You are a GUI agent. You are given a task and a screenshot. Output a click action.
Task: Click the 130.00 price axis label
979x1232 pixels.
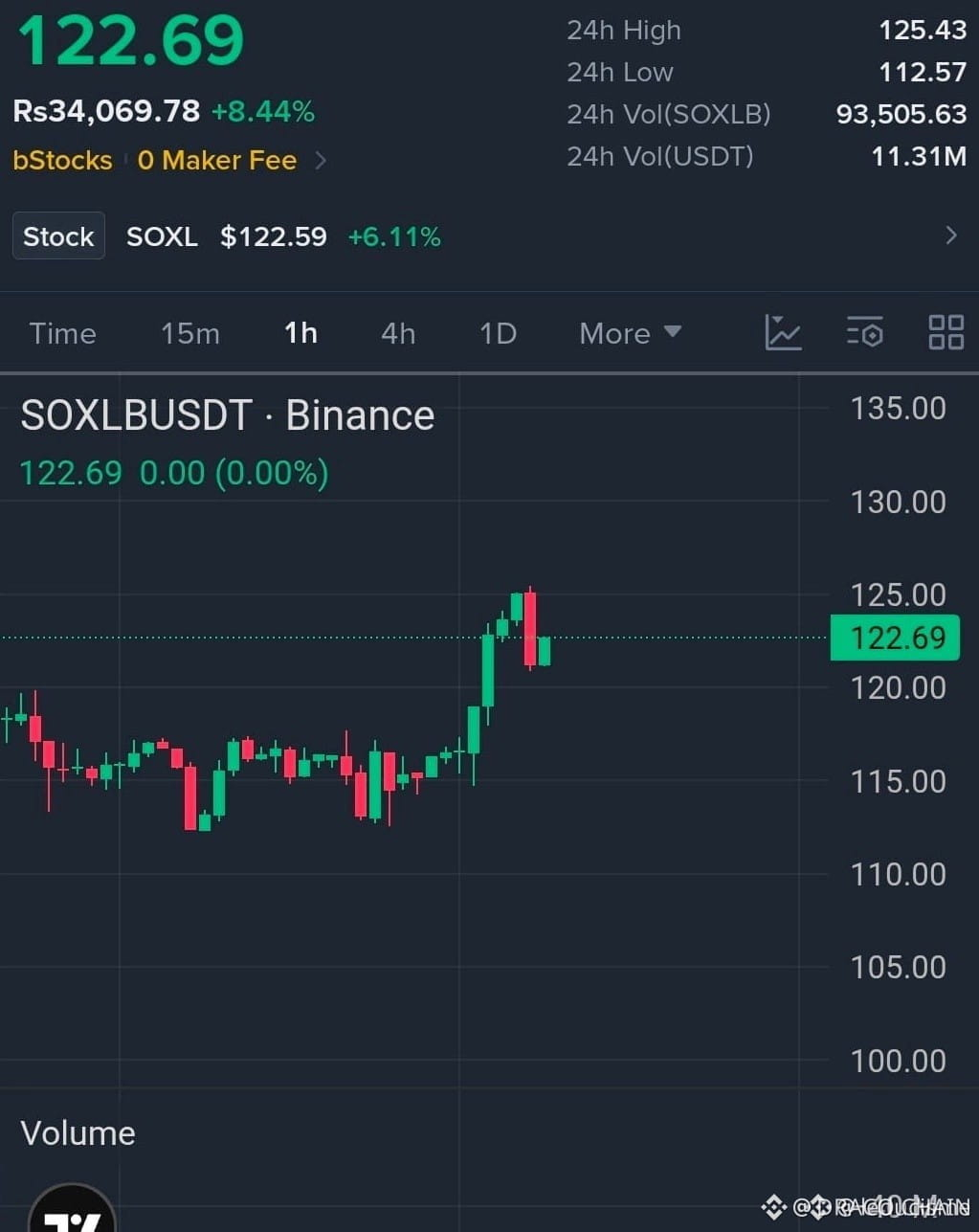point(898,502)
